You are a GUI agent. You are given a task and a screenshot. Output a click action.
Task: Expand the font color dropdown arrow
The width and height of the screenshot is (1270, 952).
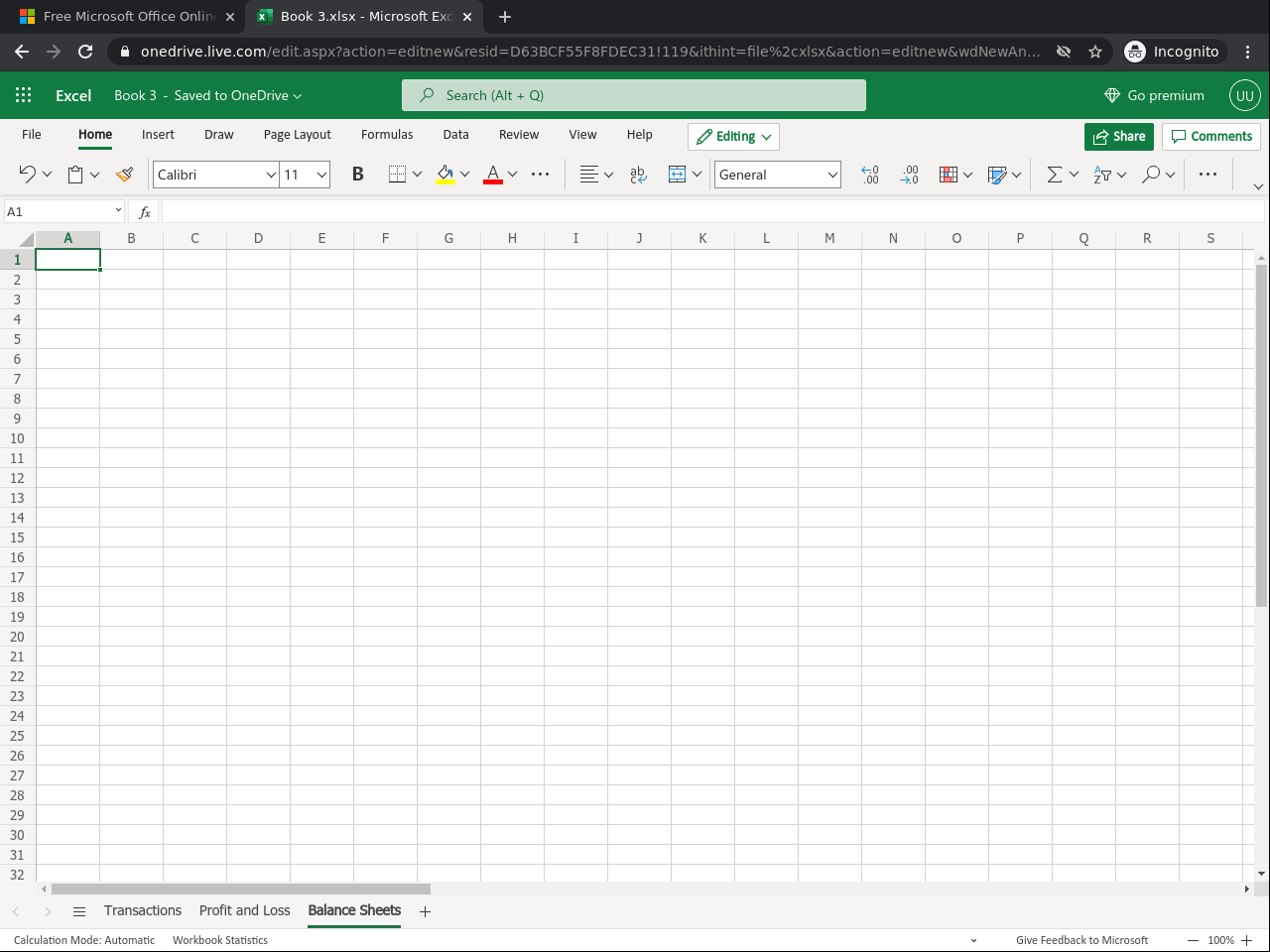click(x=512, y=175)
